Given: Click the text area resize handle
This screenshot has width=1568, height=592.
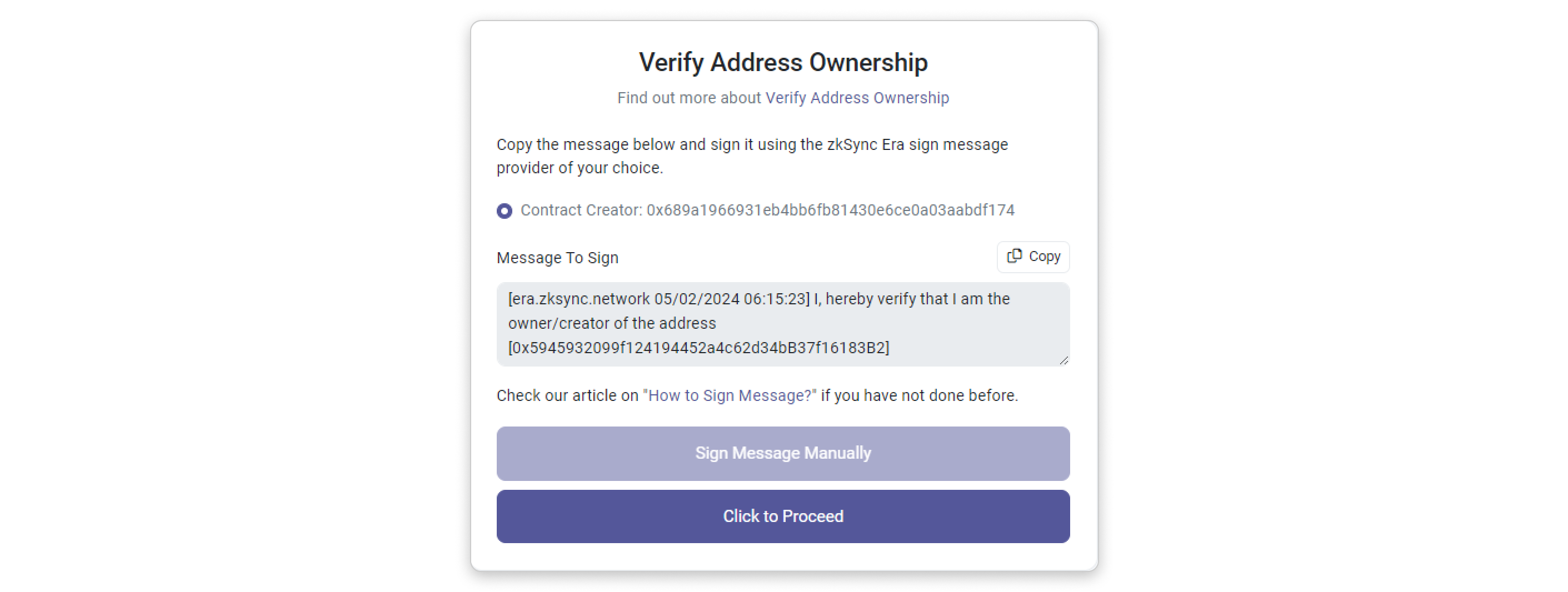Looking at the screenshot, I should (1063, 361).
